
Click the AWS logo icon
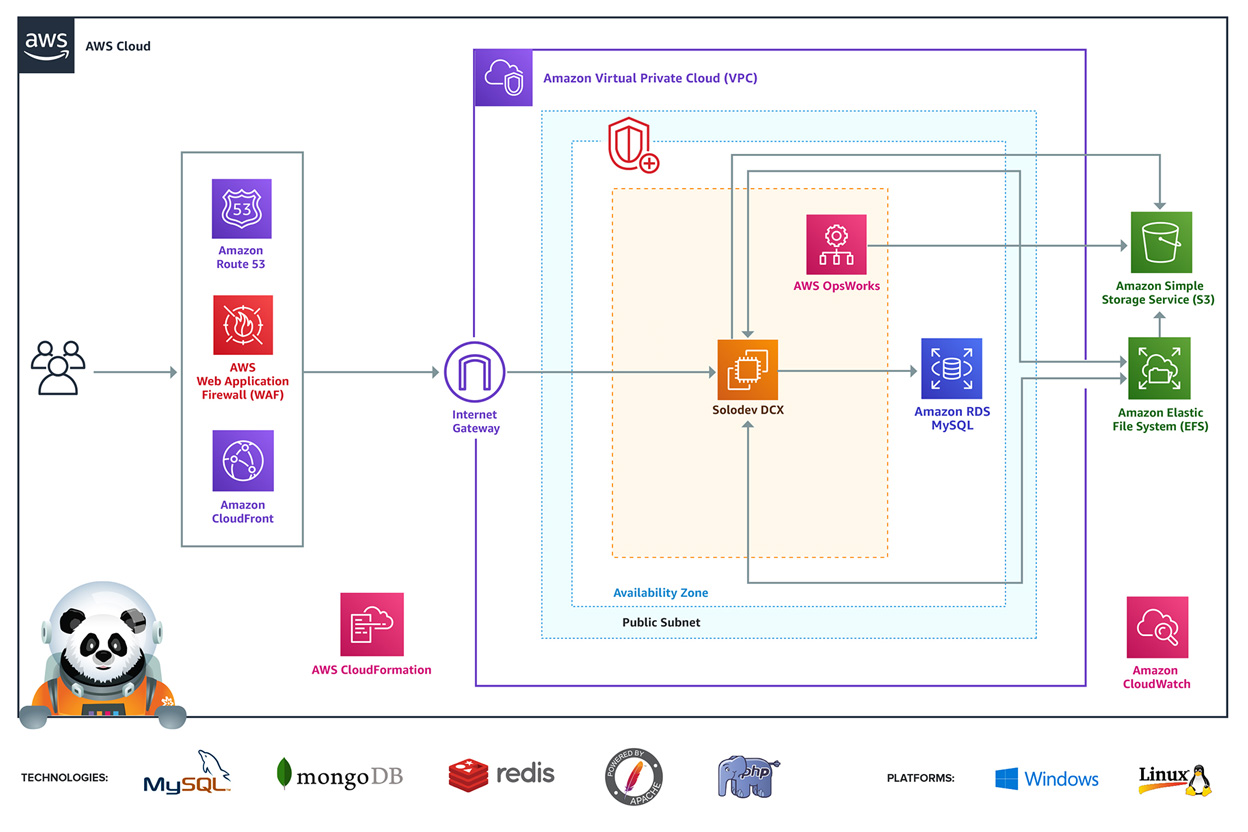point(46,45)
